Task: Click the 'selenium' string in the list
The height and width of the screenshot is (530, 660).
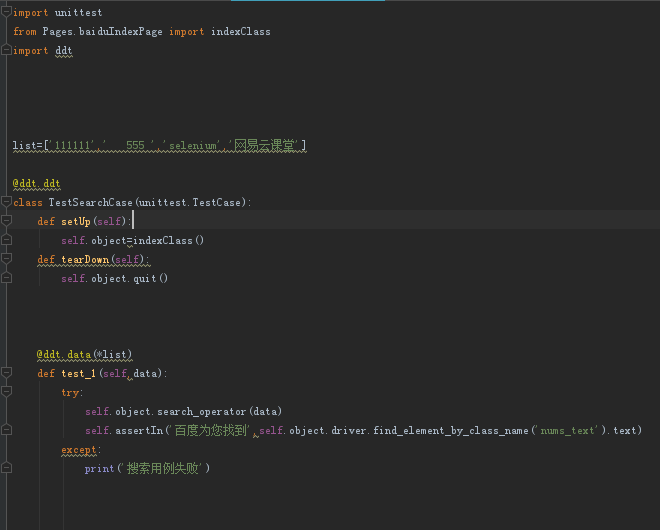Action: tap(191, 146)
